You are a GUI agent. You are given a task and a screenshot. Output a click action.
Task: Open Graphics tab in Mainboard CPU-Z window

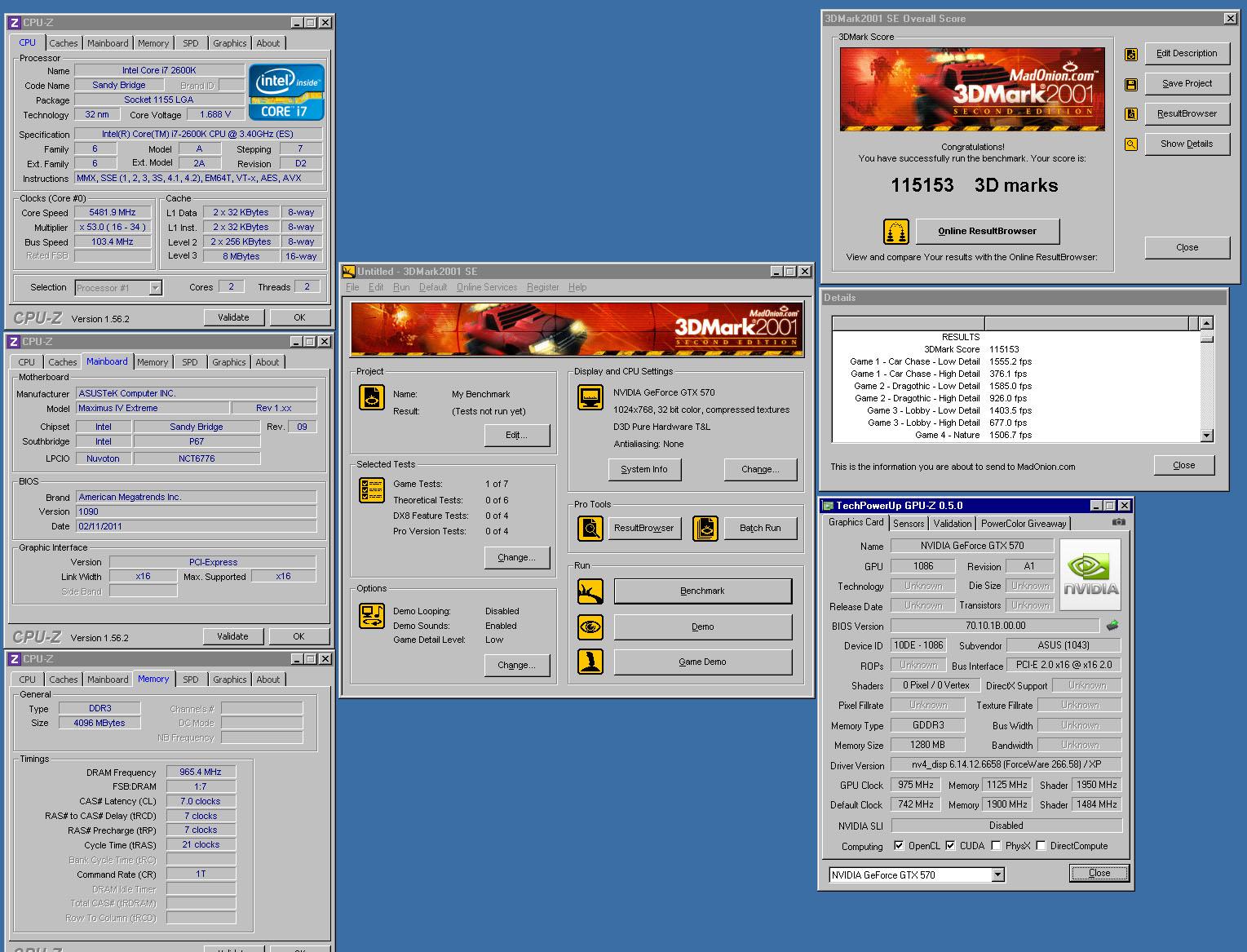228,362
